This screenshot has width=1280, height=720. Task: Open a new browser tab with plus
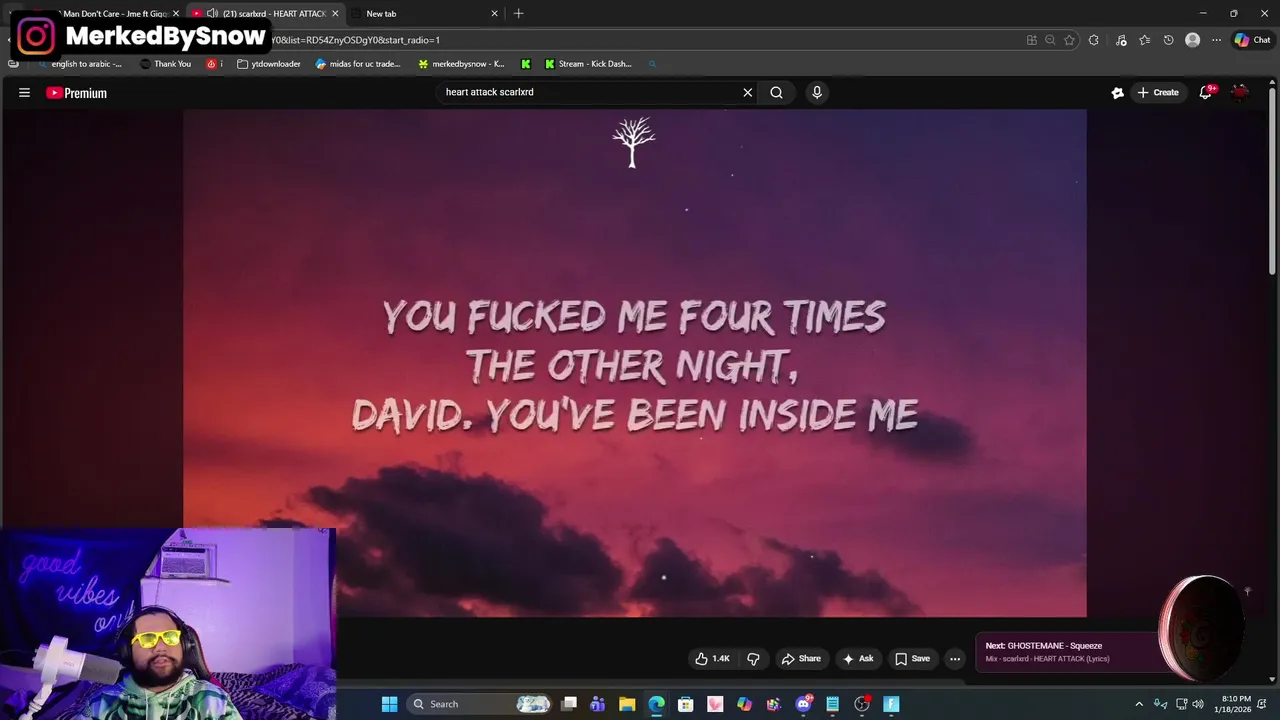pyautogui.click(x=518, y=14)
